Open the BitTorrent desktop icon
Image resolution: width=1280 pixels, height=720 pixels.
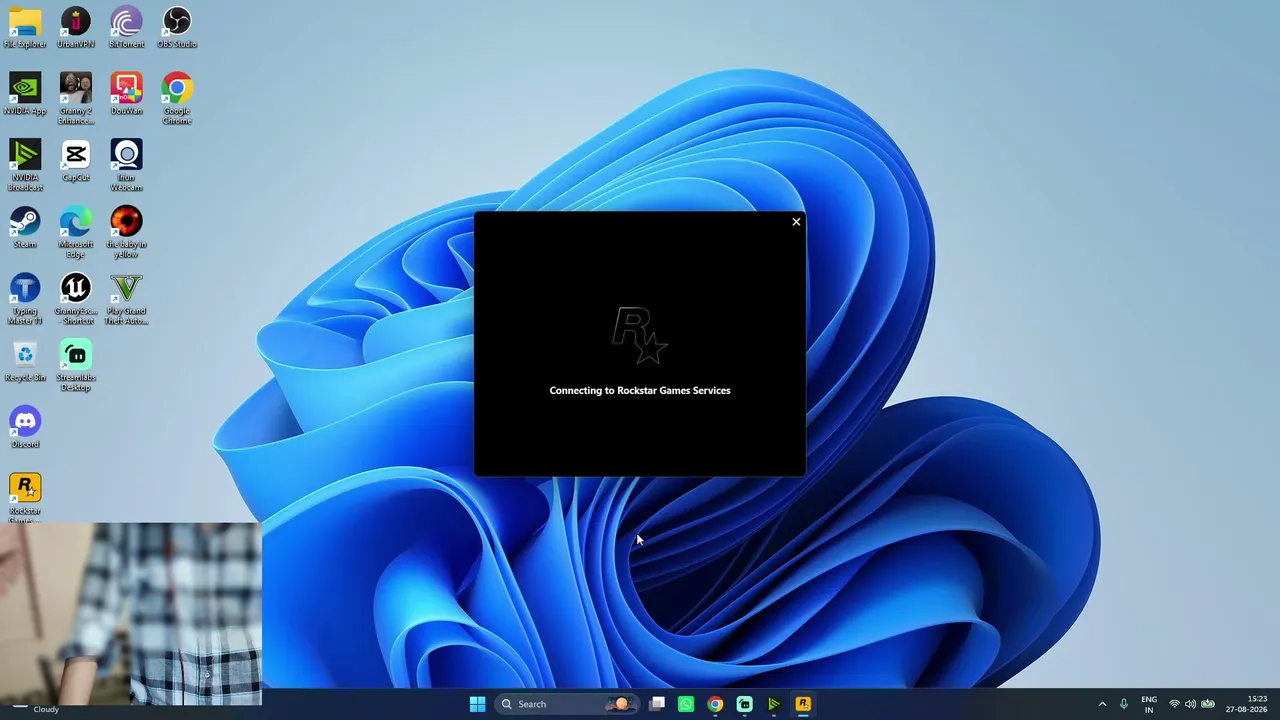pos(126,27)
